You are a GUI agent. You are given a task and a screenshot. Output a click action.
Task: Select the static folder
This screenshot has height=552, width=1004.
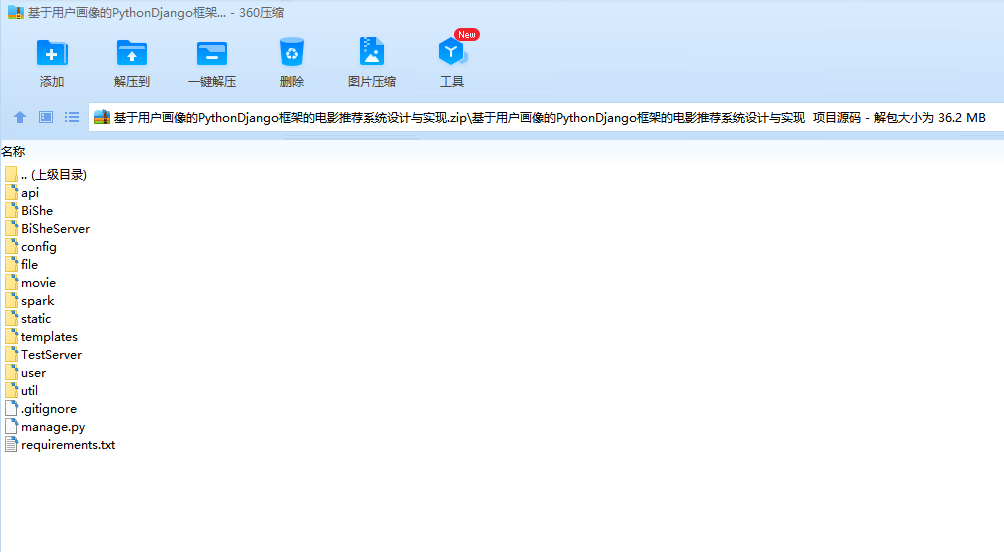(28, 318)
